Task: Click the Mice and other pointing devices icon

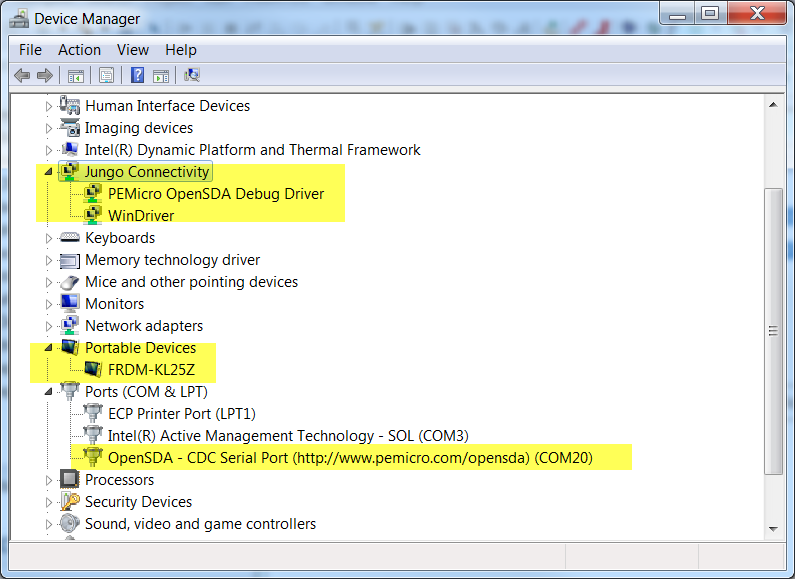Action: [69, 282]
